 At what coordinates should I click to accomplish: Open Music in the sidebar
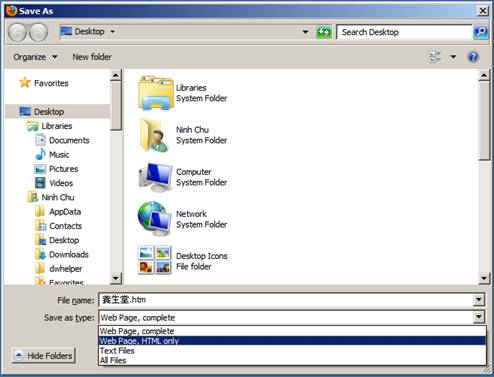coord(52,154)
